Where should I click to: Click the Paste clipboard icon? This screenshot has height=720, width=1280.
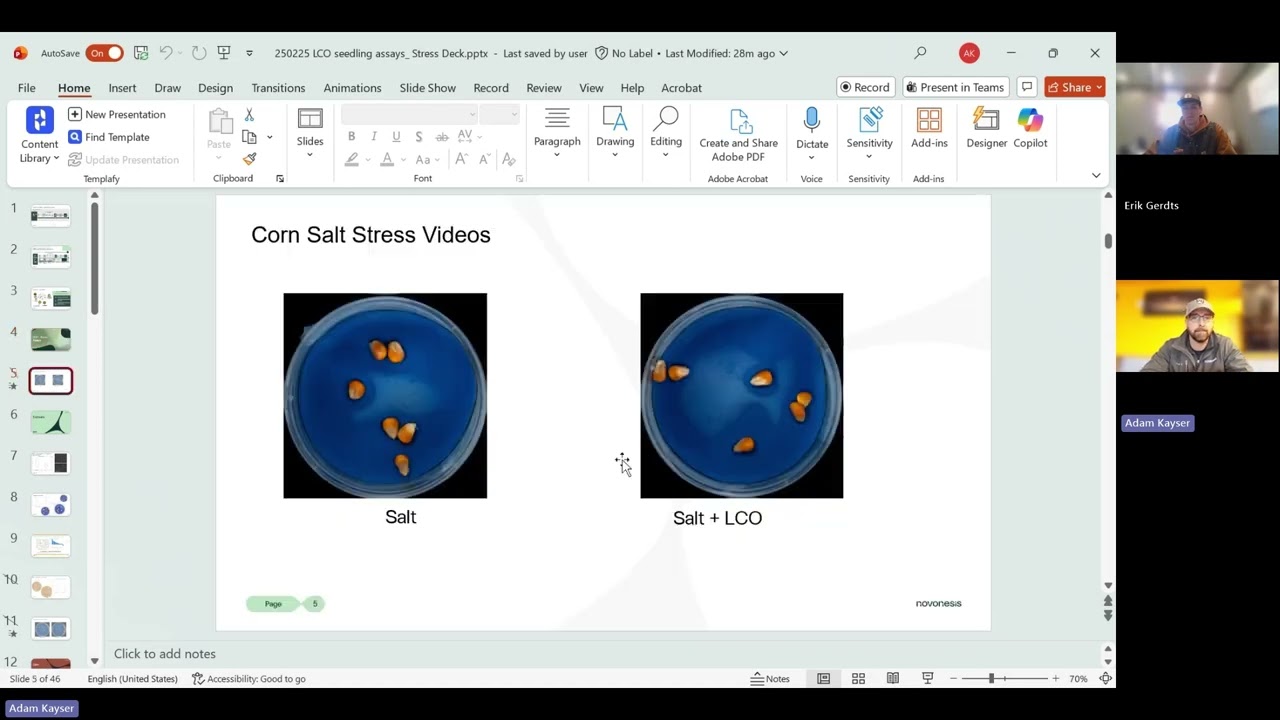coord(219,122)
